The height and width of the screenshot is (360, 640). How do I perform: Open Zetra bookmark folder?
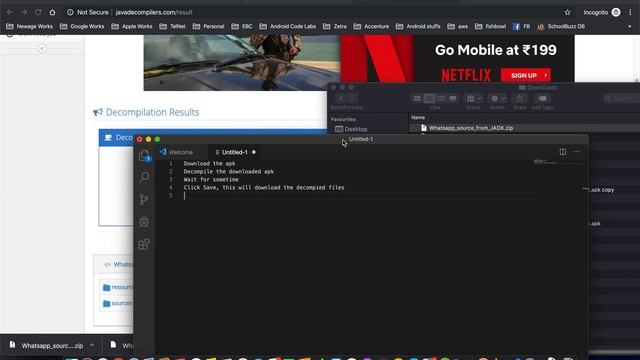(335, 26)
